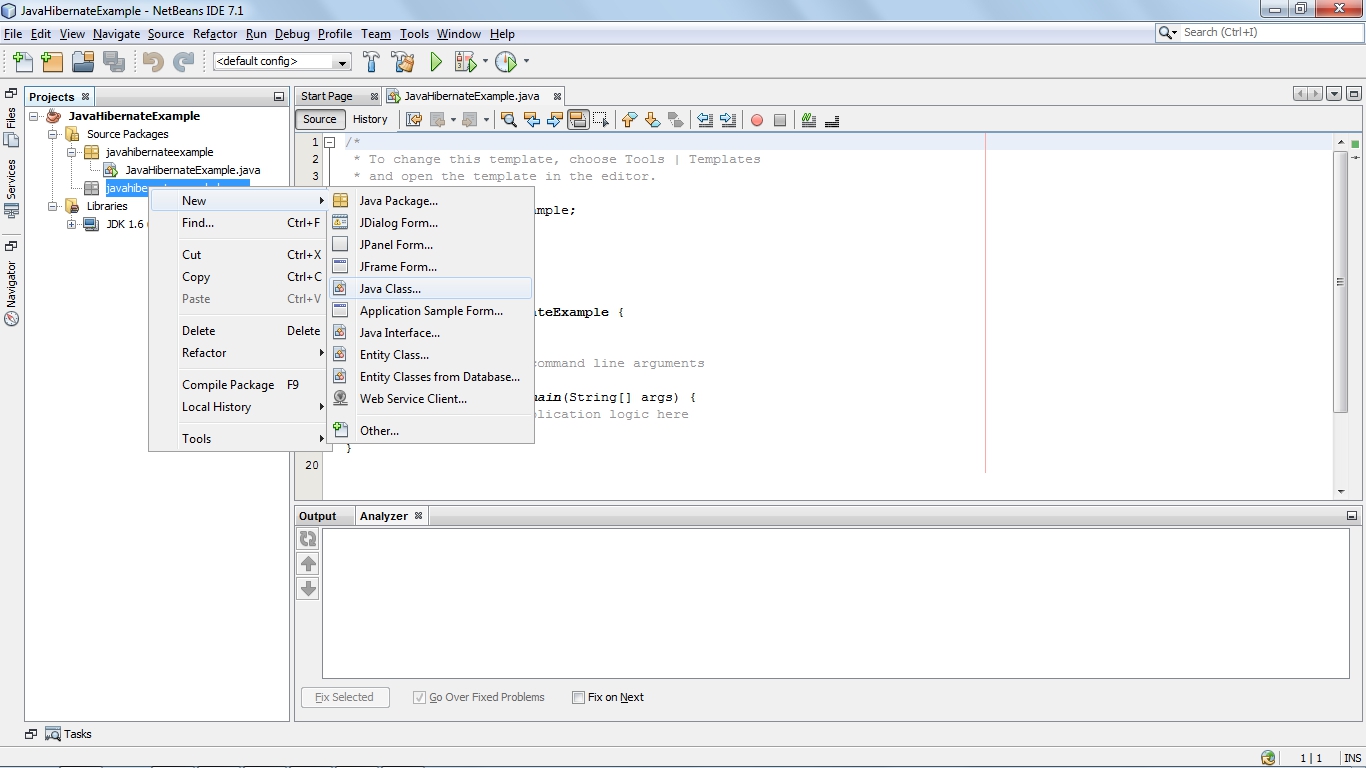Click the Undo arrow icon
The image size is (1366, 768).
point(153,62)
